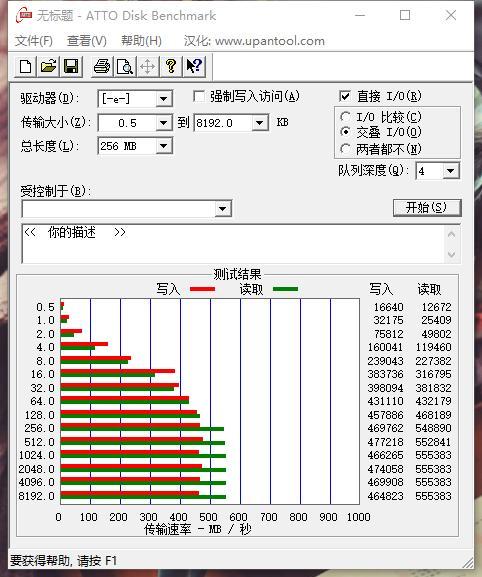Click the 1024.0 row label in chart
Image resolution: width=482 pixels, height=577 pixels.
pos(37,455)
